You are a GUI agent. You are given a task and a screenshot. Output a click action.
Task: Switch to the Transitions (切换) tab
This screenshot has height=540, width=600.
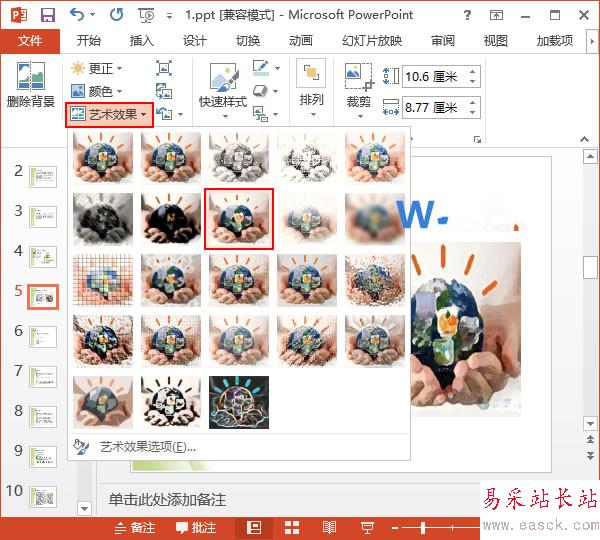coord(248,41)
